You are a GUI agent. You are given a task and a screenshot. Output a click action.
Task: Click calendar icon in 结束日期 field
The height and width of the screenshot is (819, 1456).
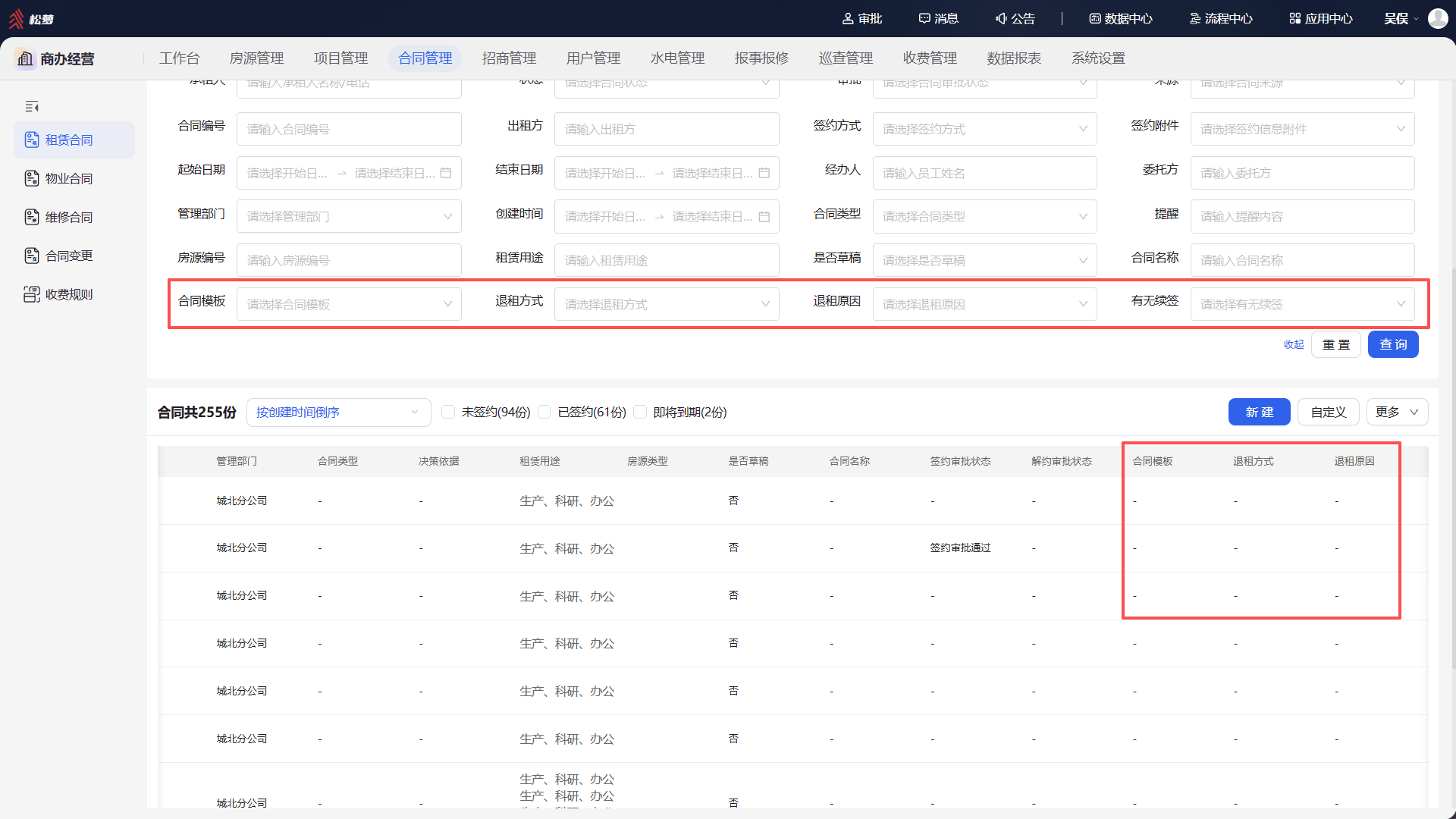(764, 173)
